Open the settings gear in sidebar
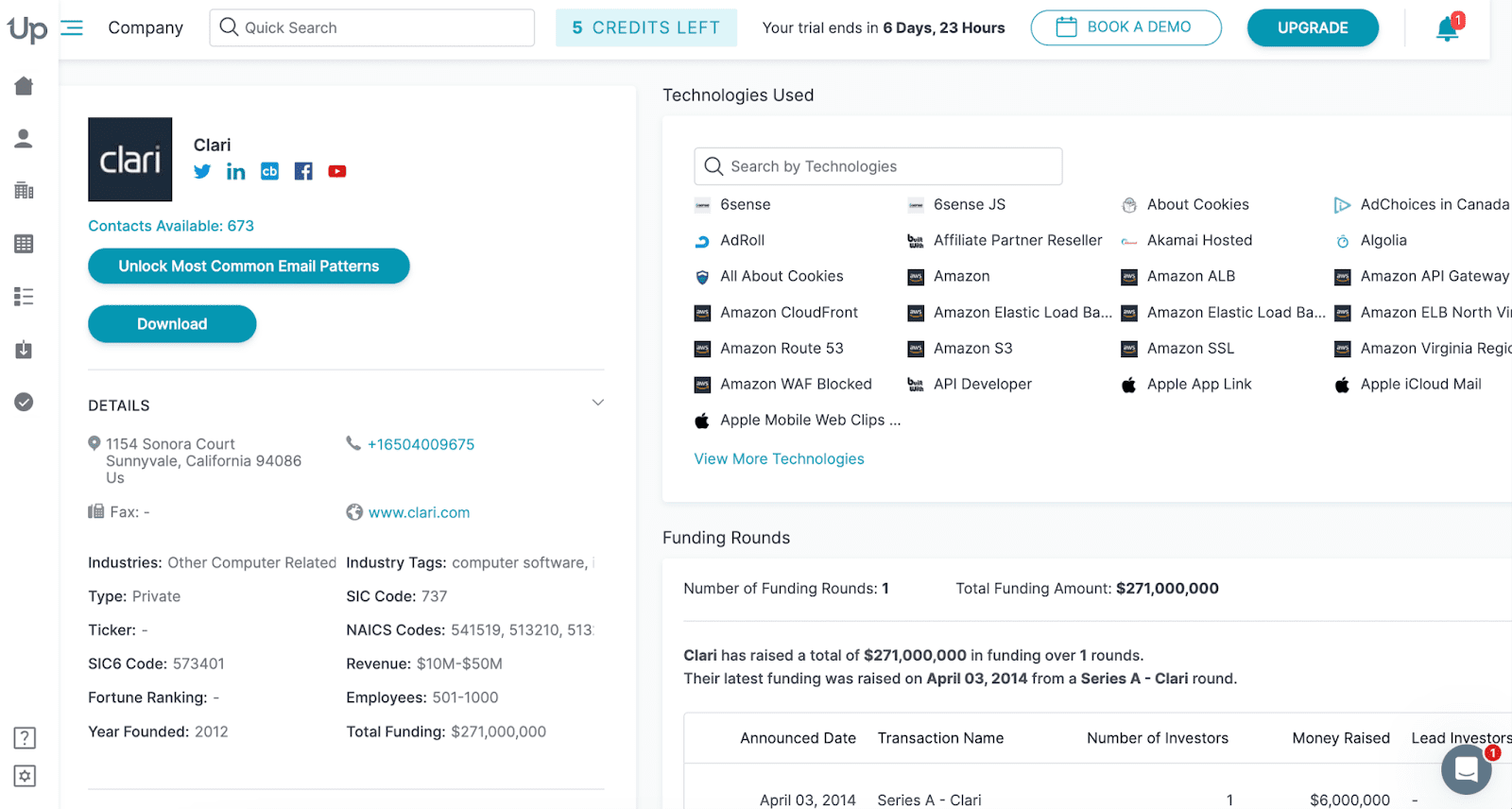 [25, 776]
